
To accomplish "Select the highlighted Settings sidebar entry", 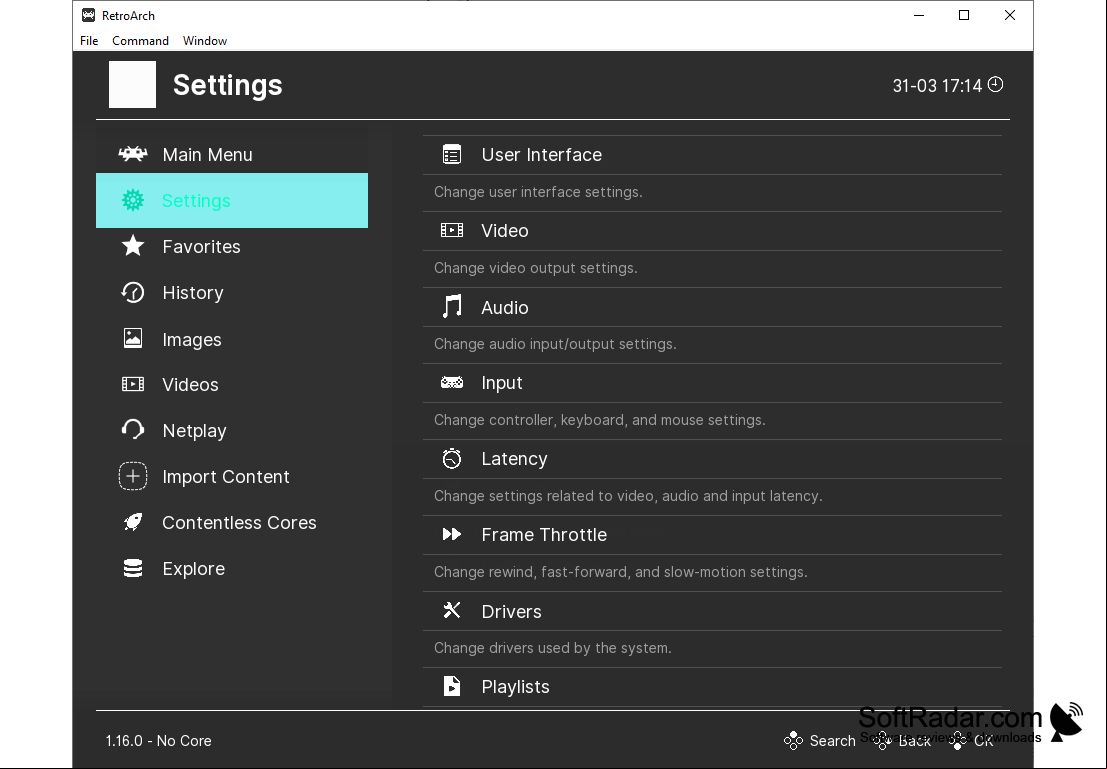I will click(x=232, y=201).
